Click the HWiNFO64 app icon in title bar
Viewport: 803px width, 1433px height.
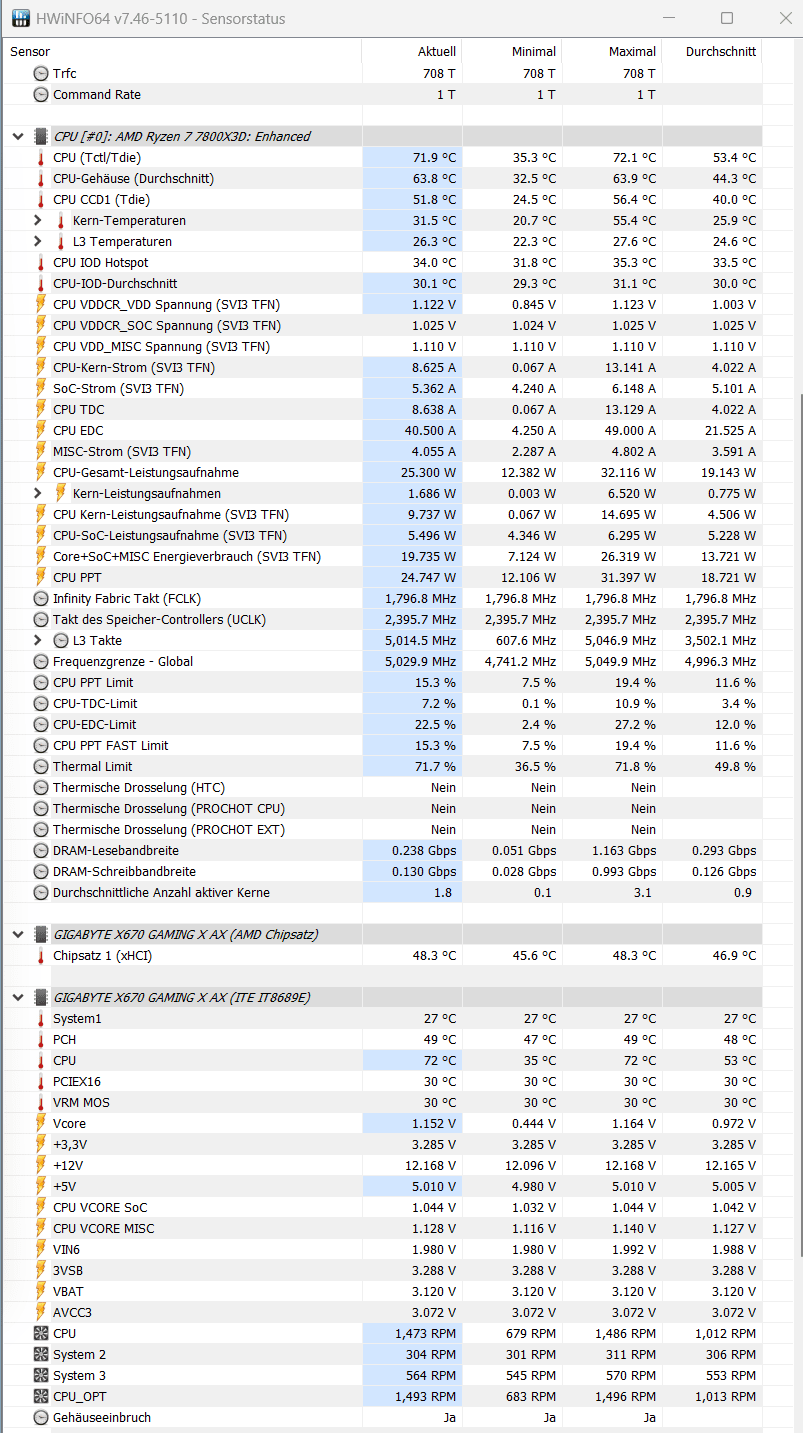click(x=19, y=18)
